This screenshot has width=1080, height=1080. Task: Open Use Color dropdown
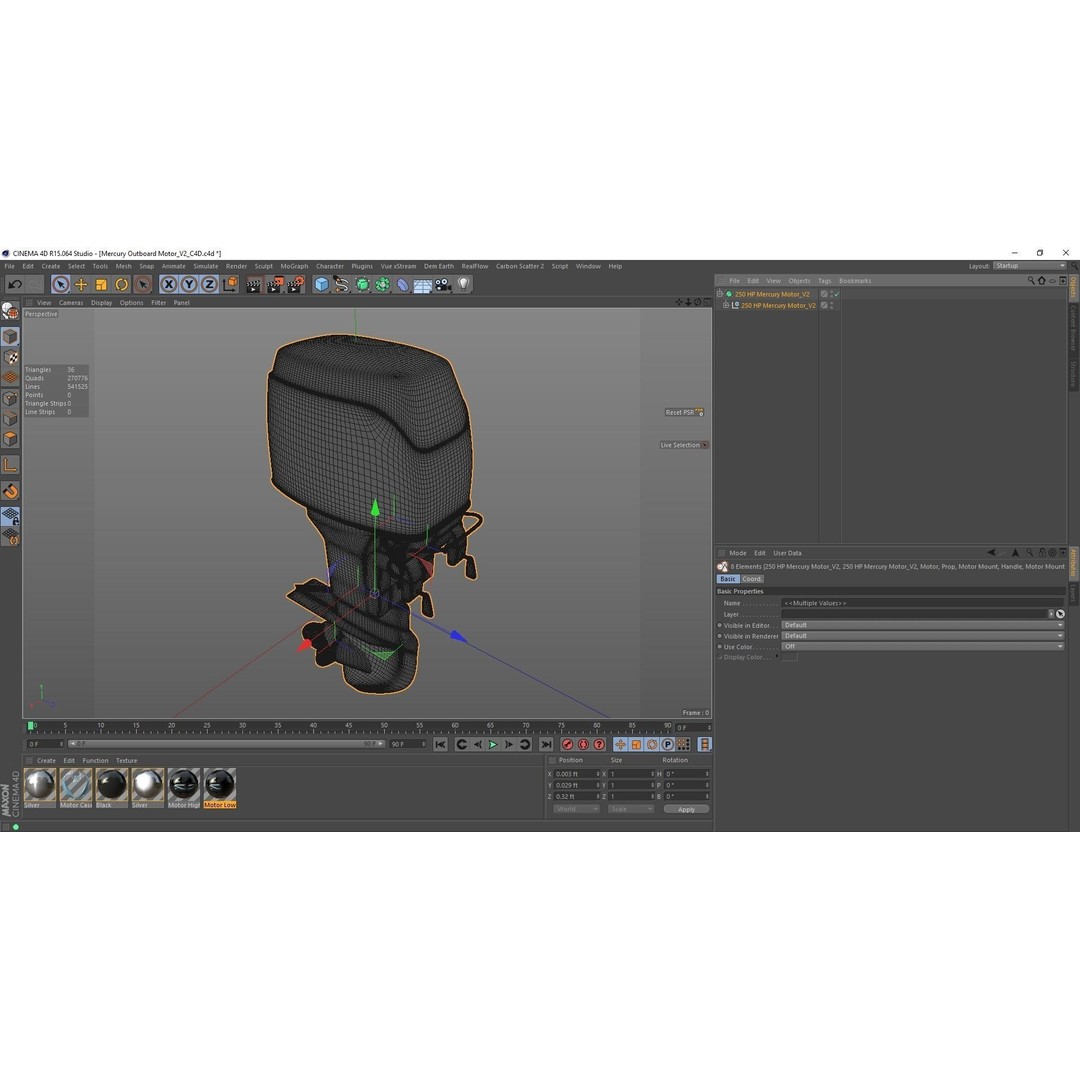(923, 647)
